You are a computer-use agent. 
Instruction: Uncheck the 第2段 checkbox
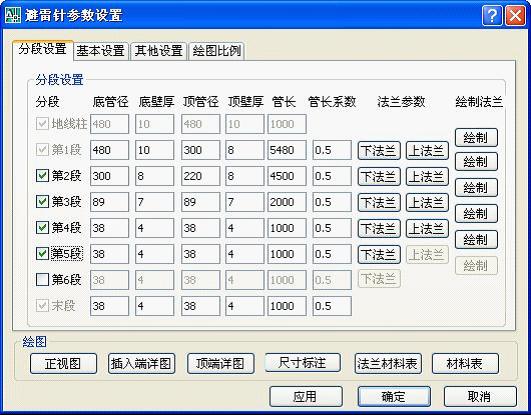click(42, 176)
